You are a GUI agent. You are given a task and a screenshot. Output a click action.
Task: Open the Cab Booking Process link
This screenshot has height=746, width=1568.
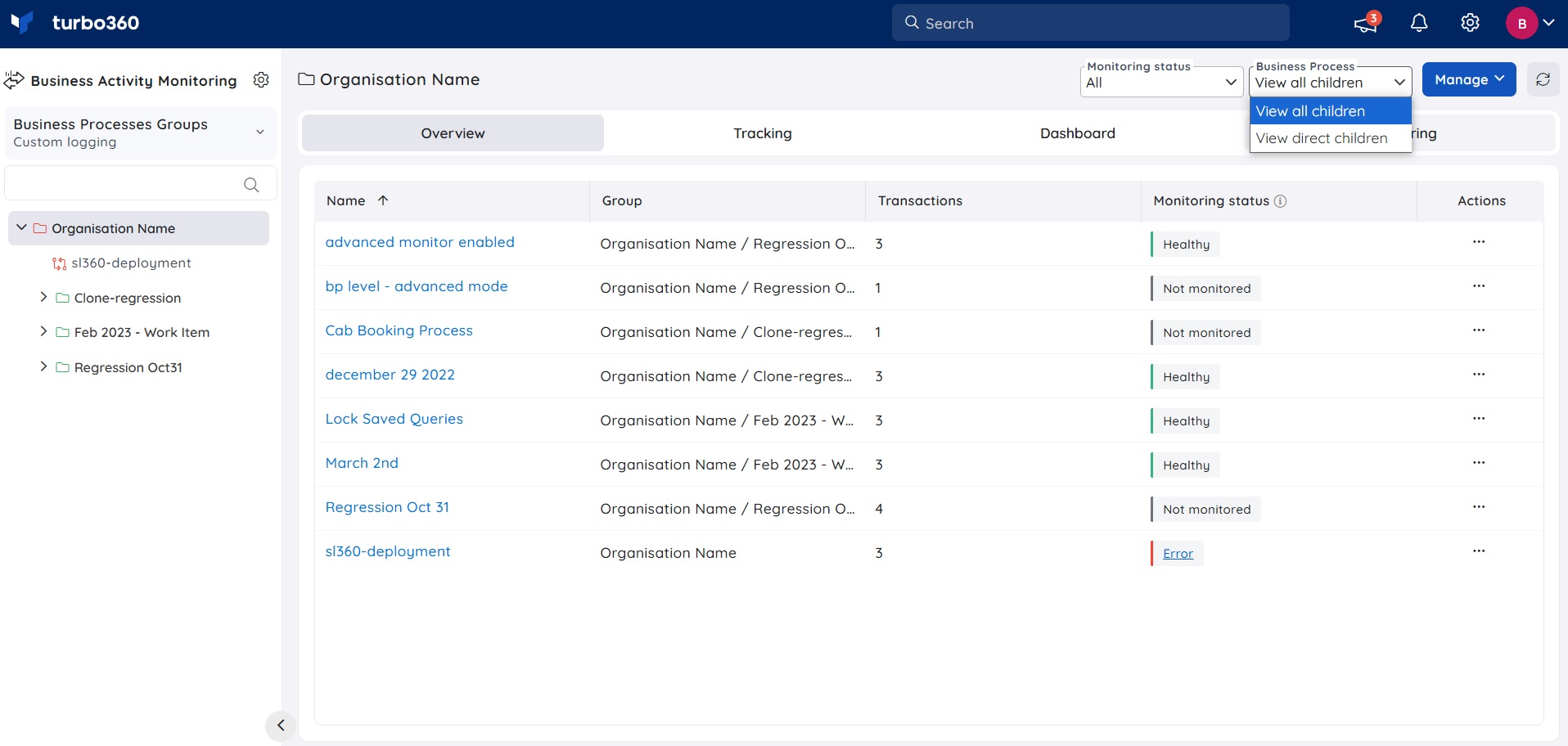coord(399,330)
